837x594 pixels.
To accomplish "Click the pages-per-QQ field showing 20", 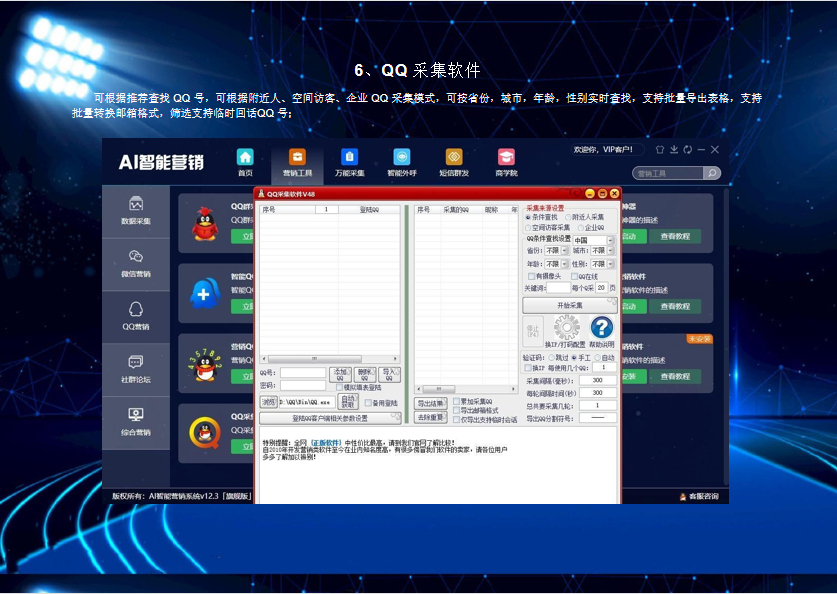I will (602, 288).
